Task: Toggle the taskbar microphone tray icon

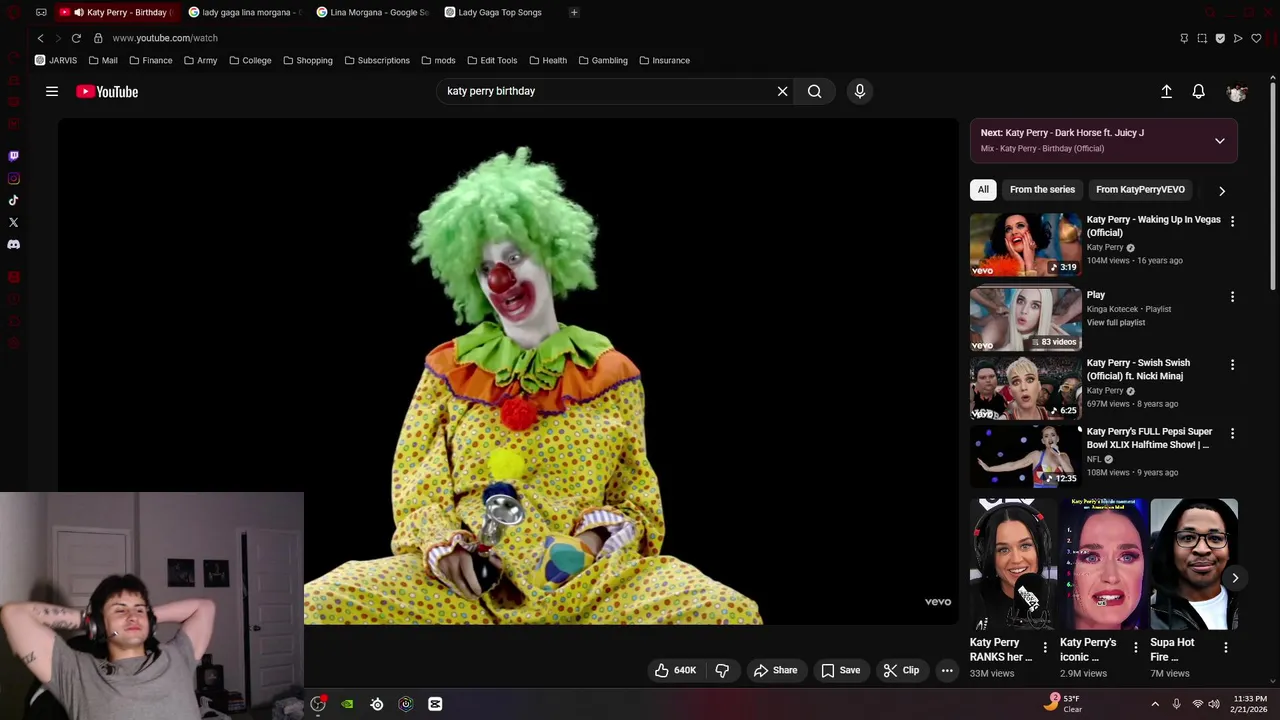Action: (x=1176, y=704)
